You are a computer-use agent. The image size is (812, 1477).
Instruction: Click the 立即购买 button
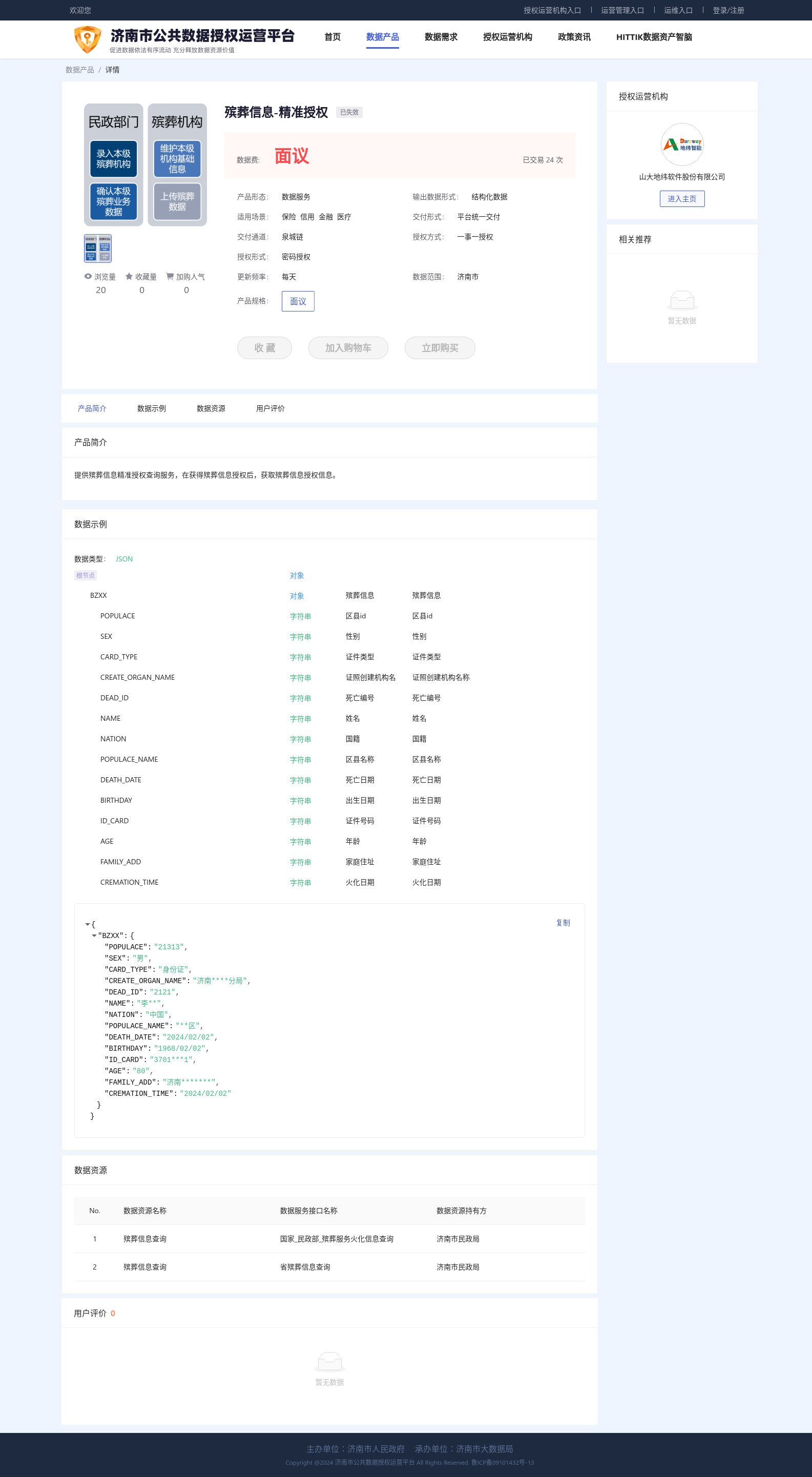pyautogui.click(x=440, y=347)
